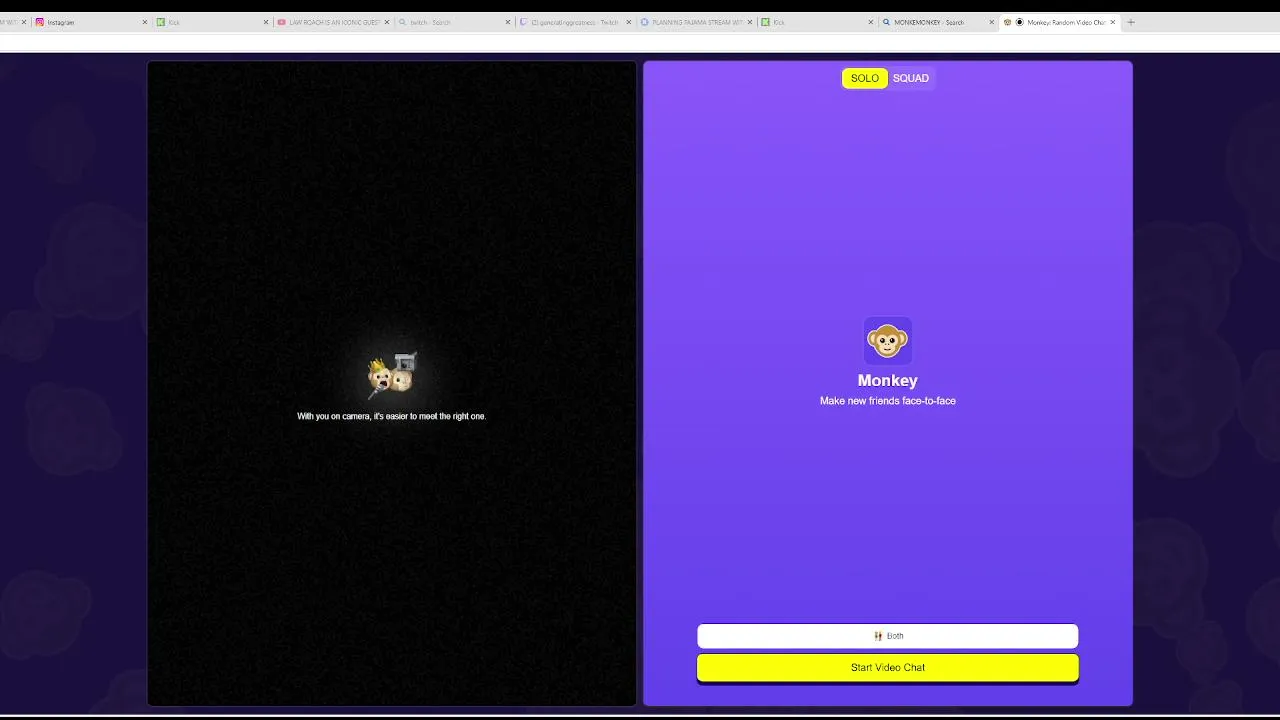Switch to SQUAD chat mode
This screenshot has height=720, width=1280.
click(x=911, y=78)
